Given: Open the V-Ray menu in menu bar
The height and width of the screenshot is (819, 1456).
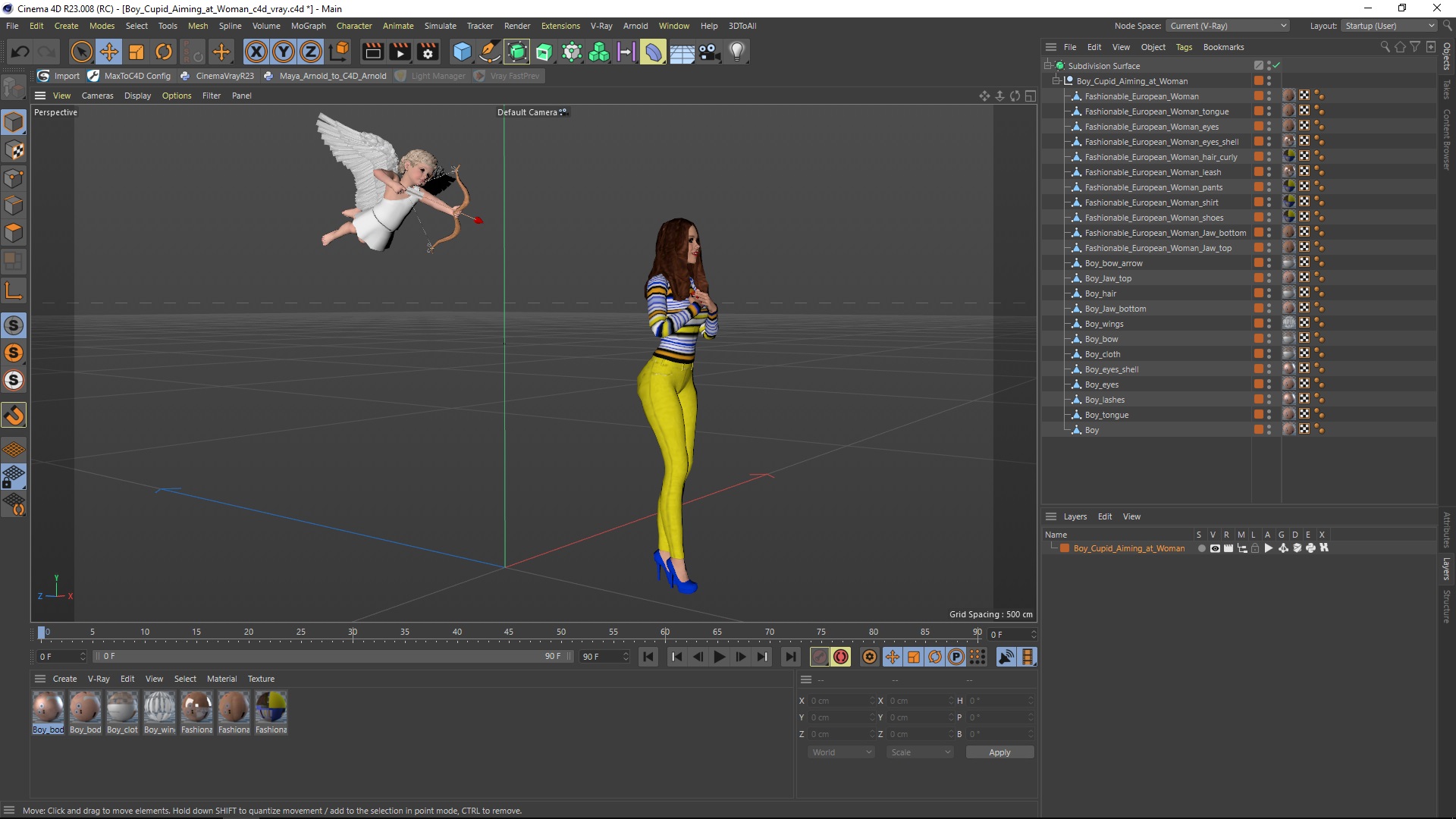Looking at the screenshot, I should tap(601, 26).
